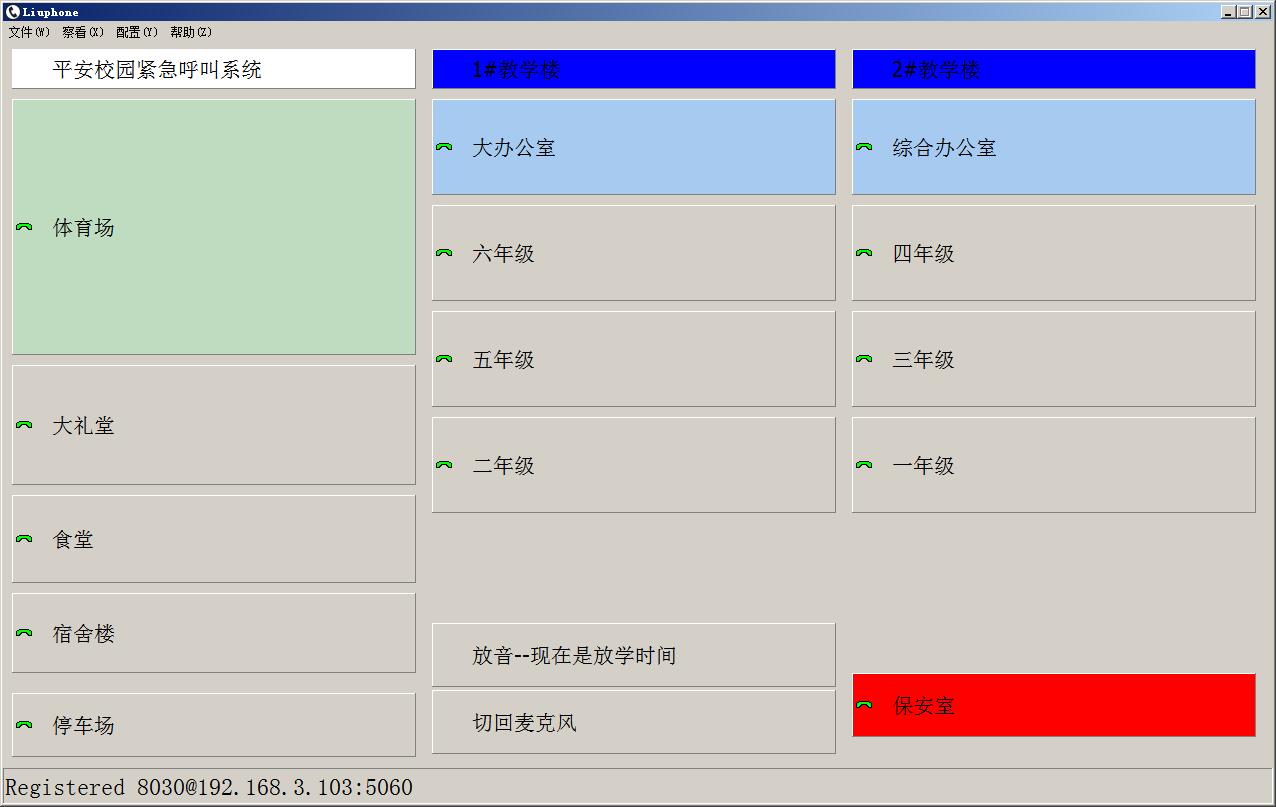Call the 停车场 button
This screenshot has width=1276, height=807.
[214, 725]
